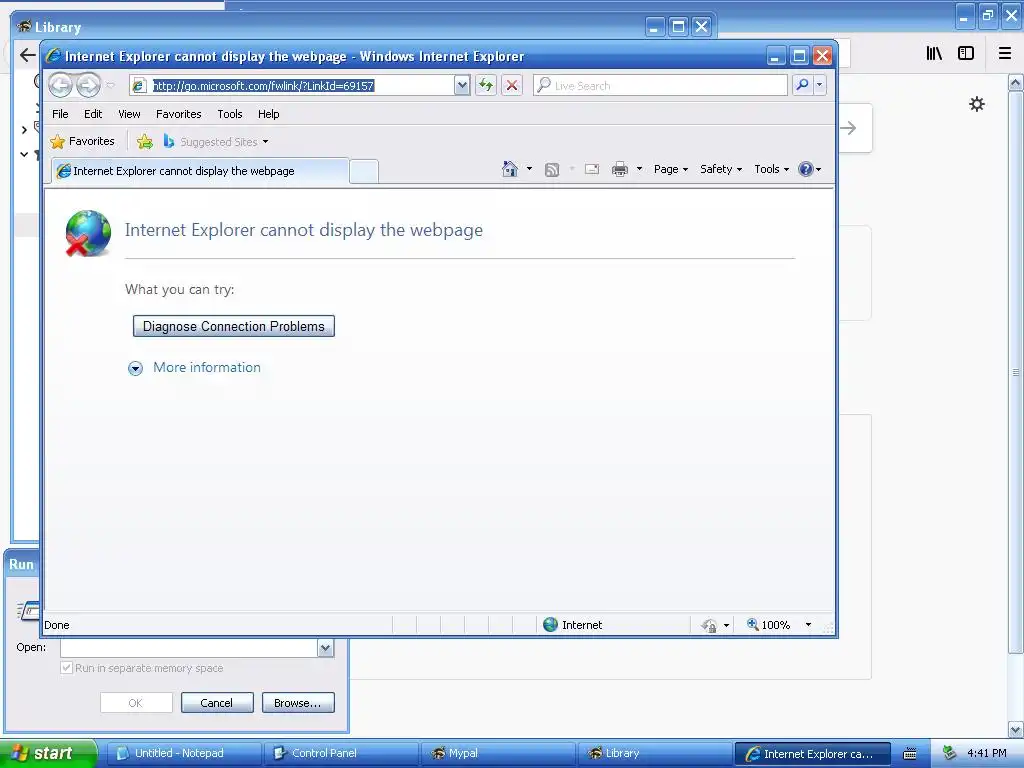The width and height of the screenshot is (1024, 768).
Task: Click the URL in the address bar
Action: 263,86
